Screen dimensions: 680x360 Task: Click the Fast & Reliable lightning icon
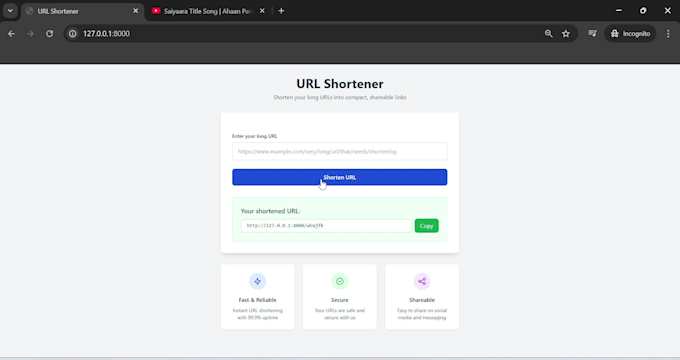[x=258, y=281]
